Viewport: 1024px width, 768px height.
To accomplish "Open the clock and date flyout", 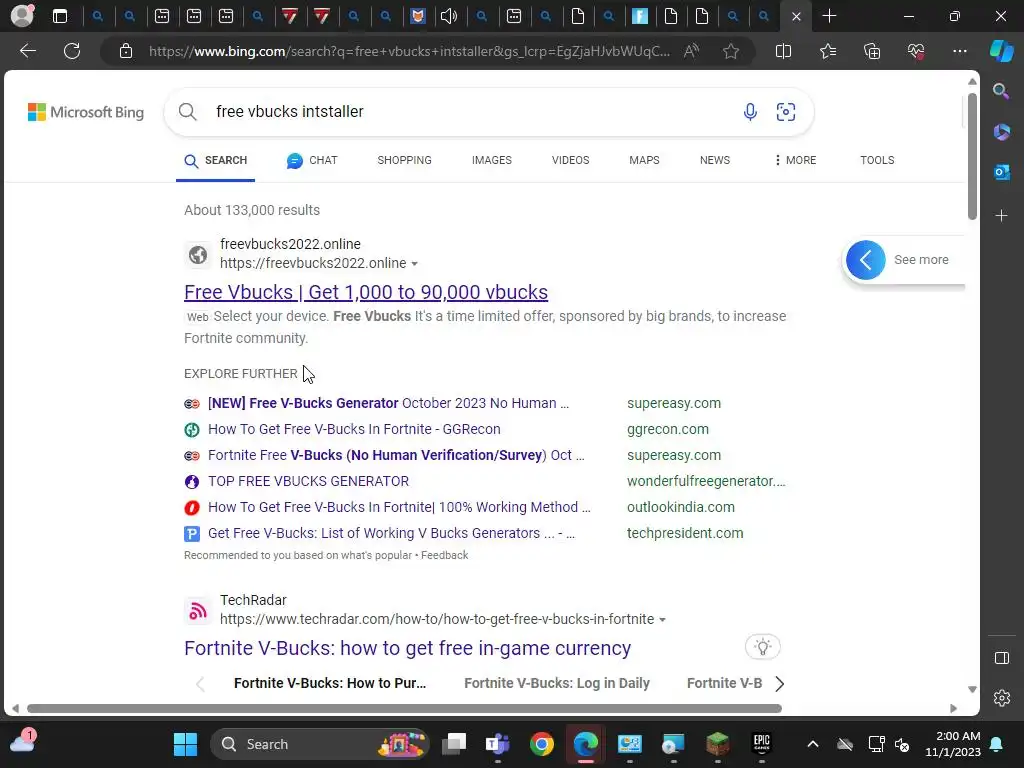I will pyautogui.click(x=953, y=744).
